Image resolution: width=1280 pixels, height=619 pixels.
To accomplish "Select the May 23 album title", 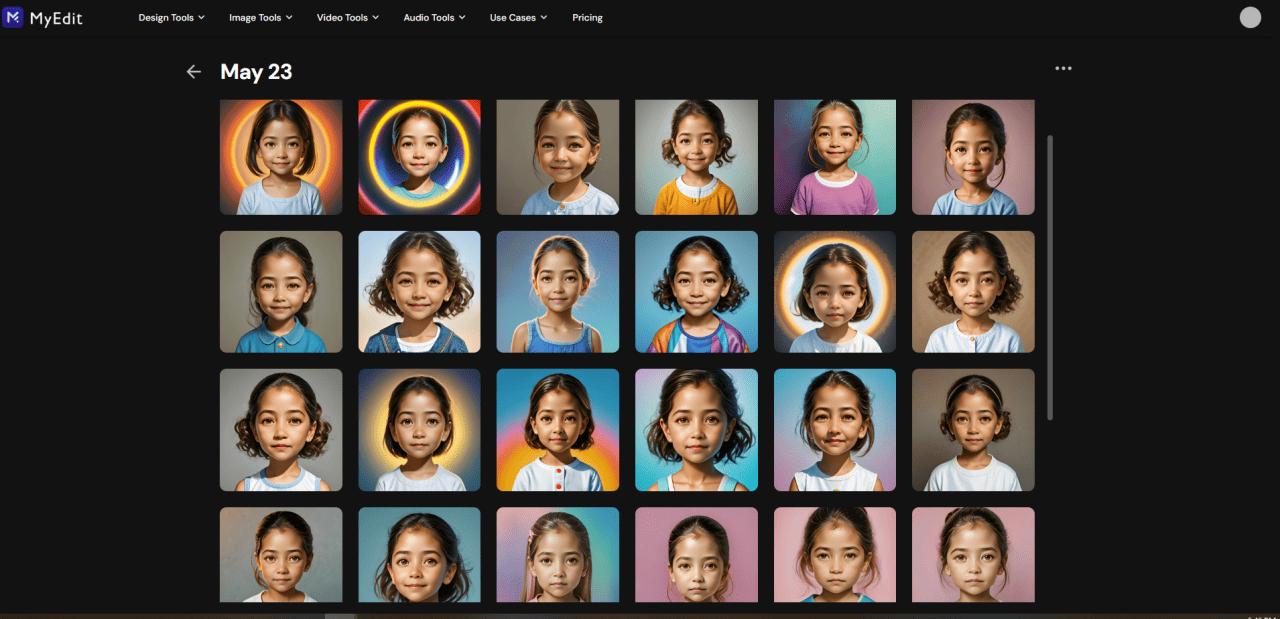I will point(256,71).
